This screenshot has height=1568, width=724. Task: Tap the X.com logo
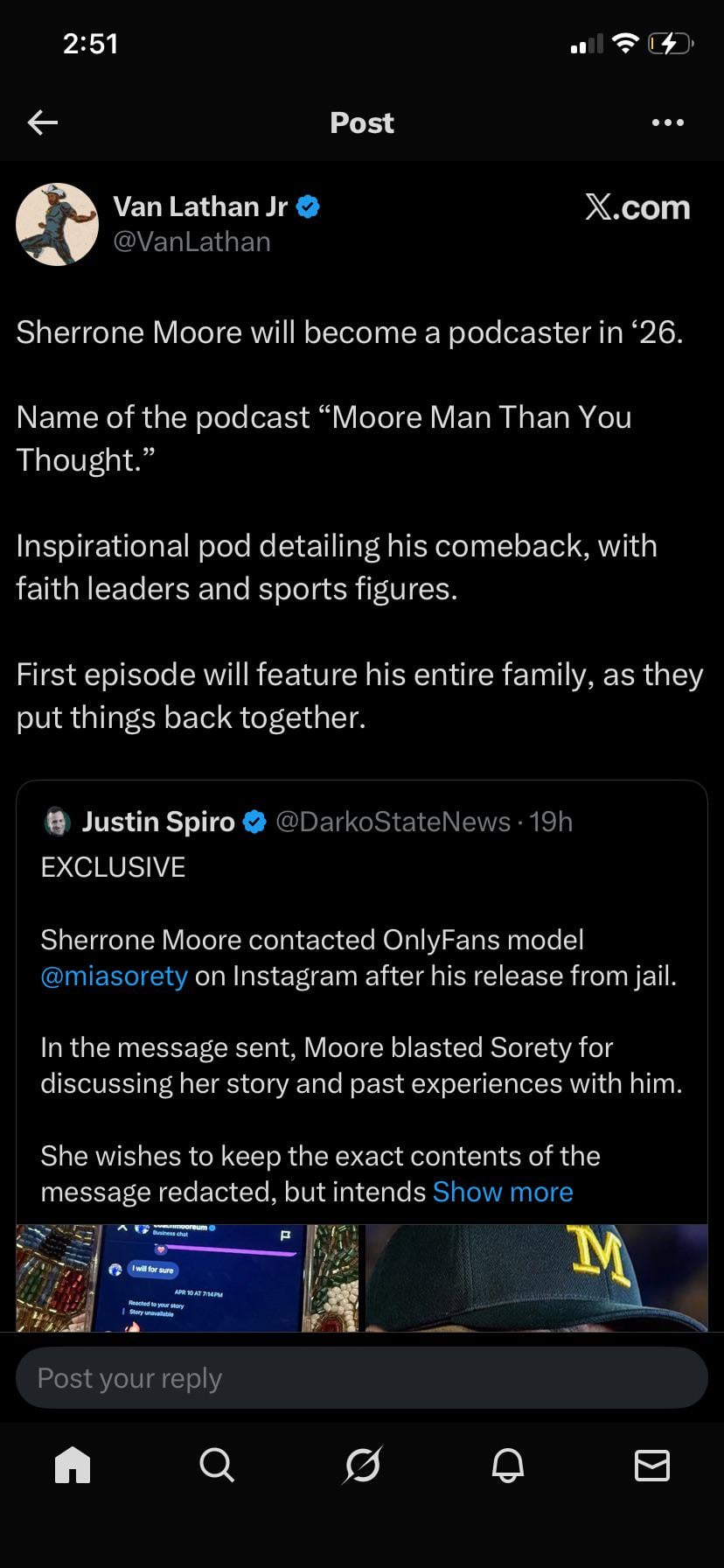click(637, 208)
